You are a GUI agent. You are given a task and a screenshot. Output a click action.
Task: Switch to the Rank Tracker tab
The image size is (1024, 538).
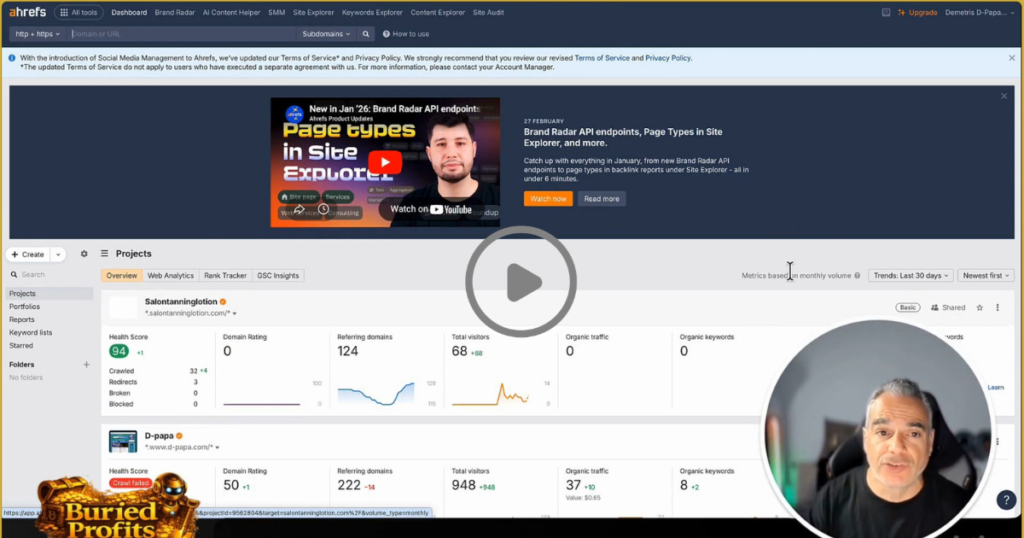(225, 276)
